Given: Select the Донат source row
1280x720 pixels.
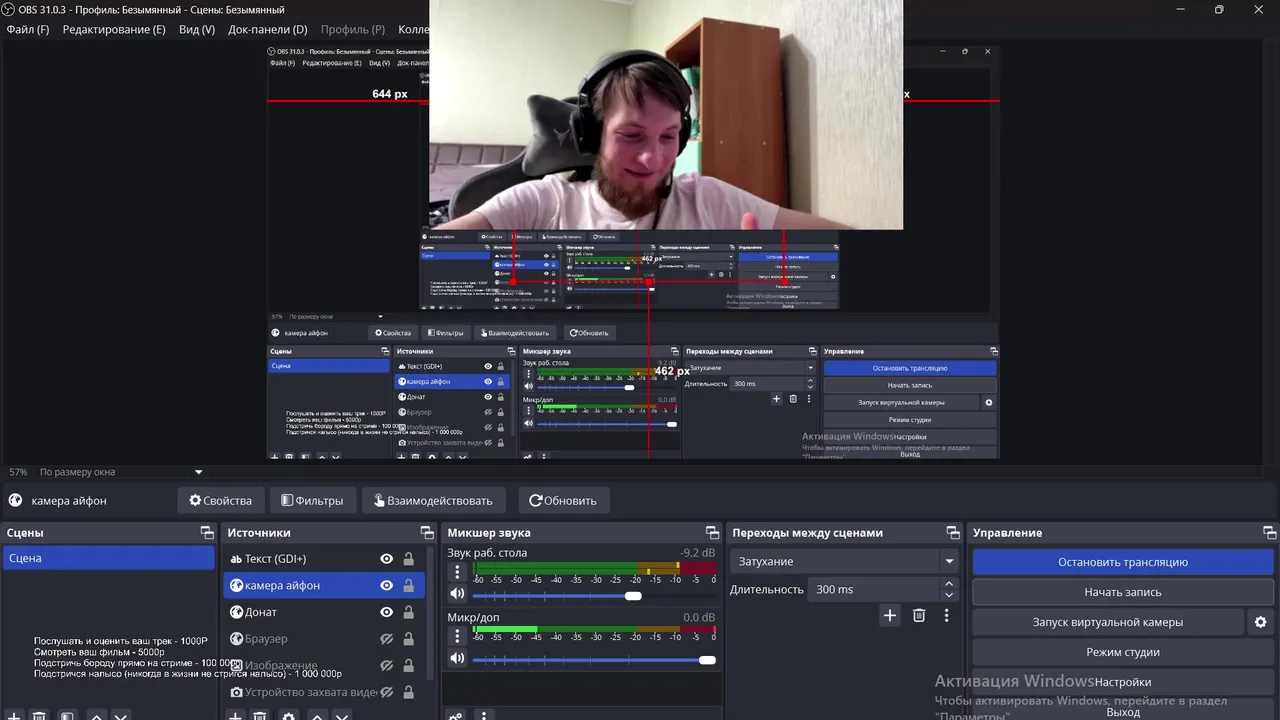Looking at the screenshot, I should pyautogui.click(x=324, y=612).
